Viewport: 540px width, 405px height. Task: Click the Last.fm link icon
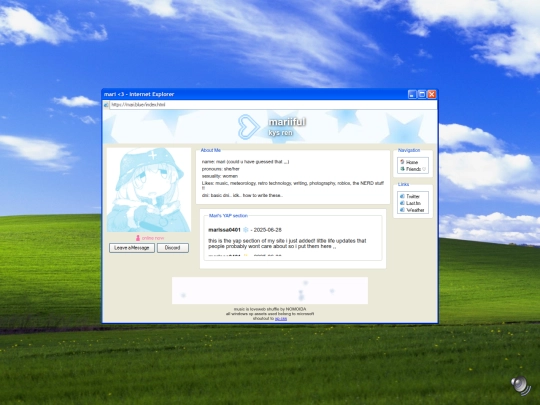coord(402,203)
